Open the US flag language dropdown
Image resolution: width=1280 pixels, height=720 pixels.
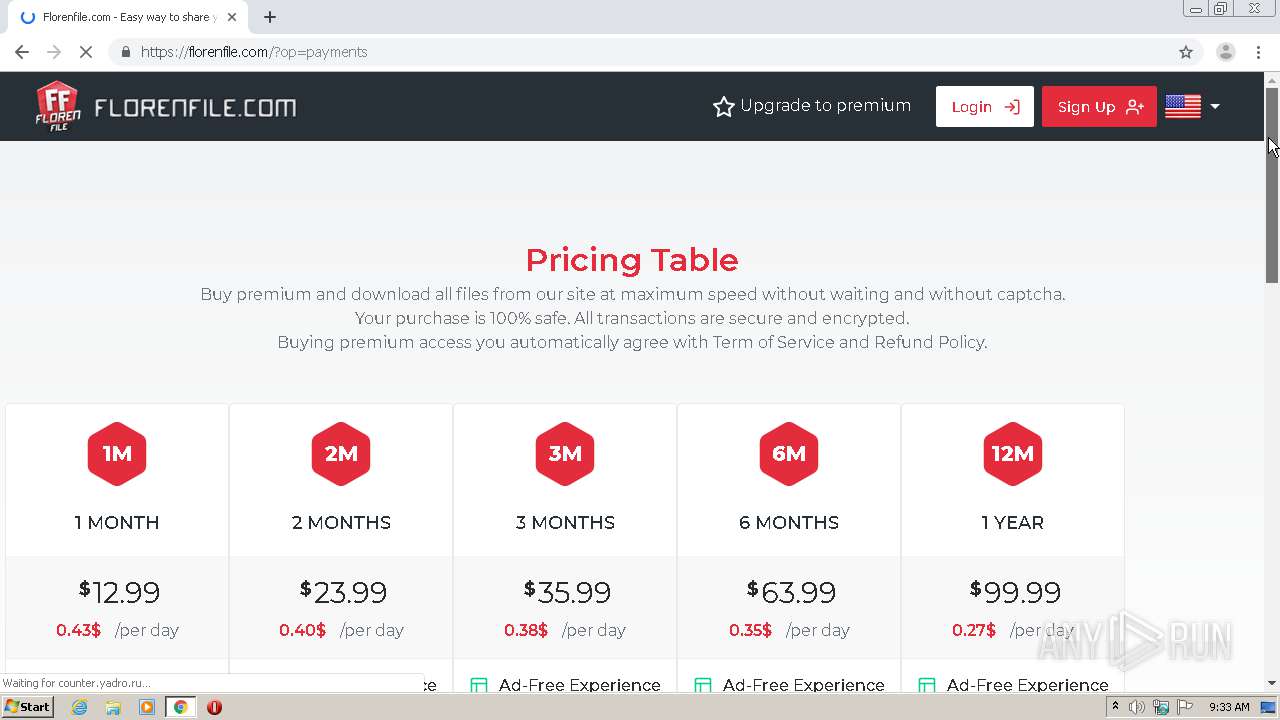tap(1193, 106)
